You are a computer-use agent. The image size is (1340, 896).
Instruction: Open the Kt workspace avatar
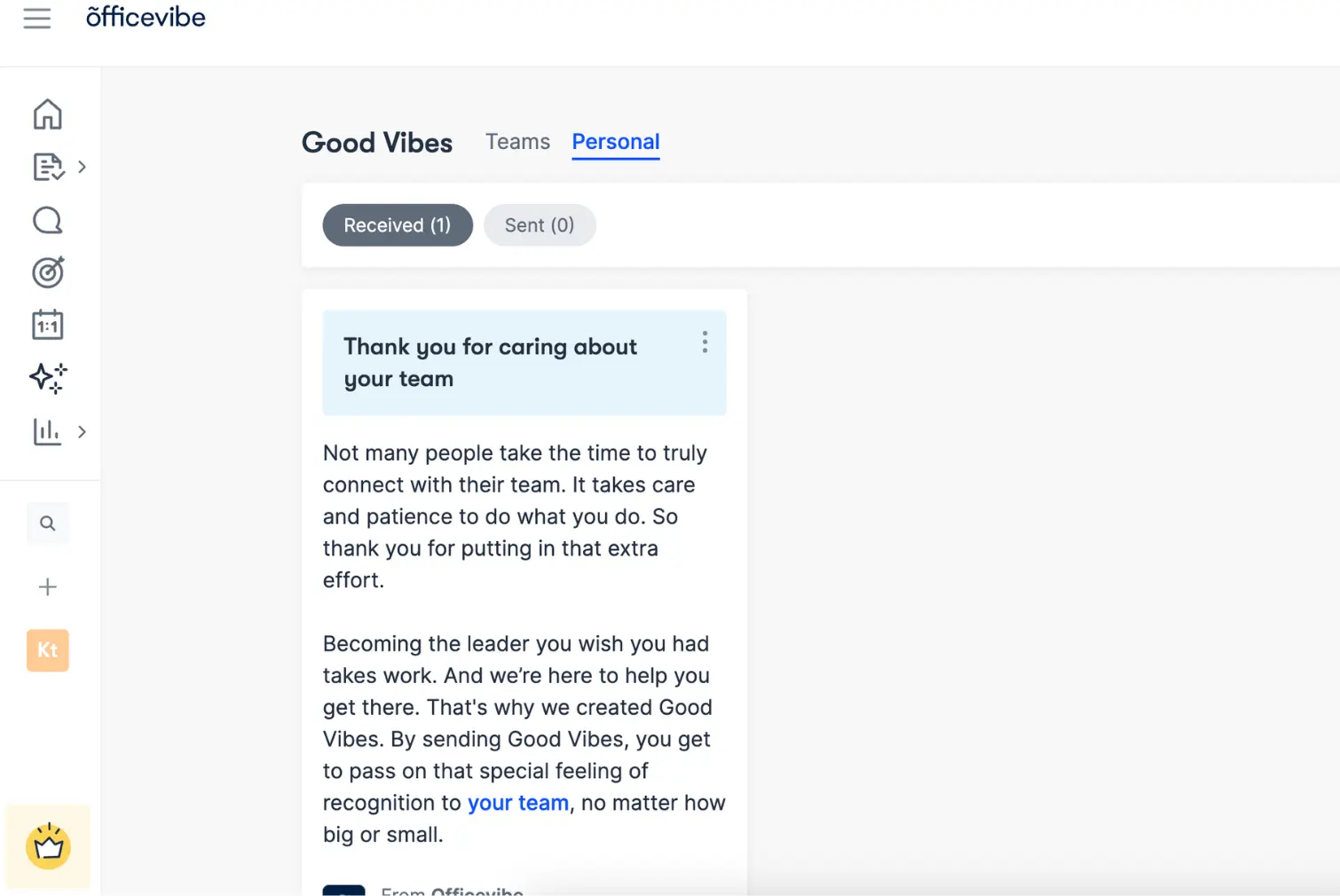coord(47,650)
